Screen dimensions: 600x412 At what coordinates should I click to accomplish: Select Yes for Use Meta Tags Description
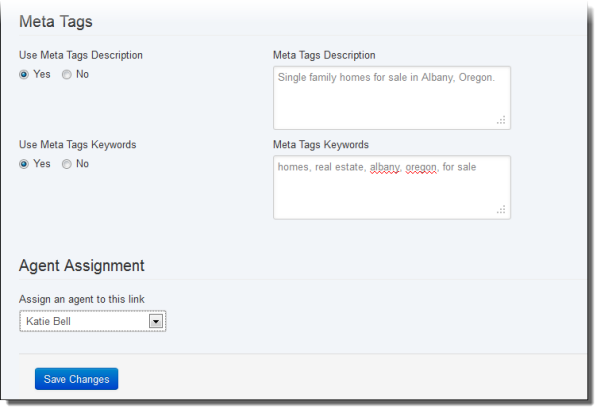pos(24,75)
